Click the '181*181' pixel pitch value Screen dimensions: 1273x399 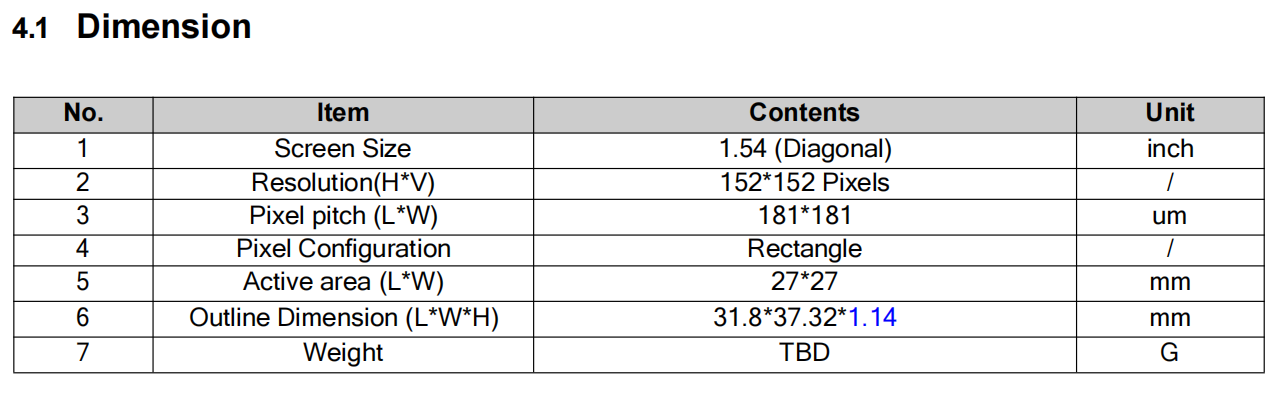[805, 216]
